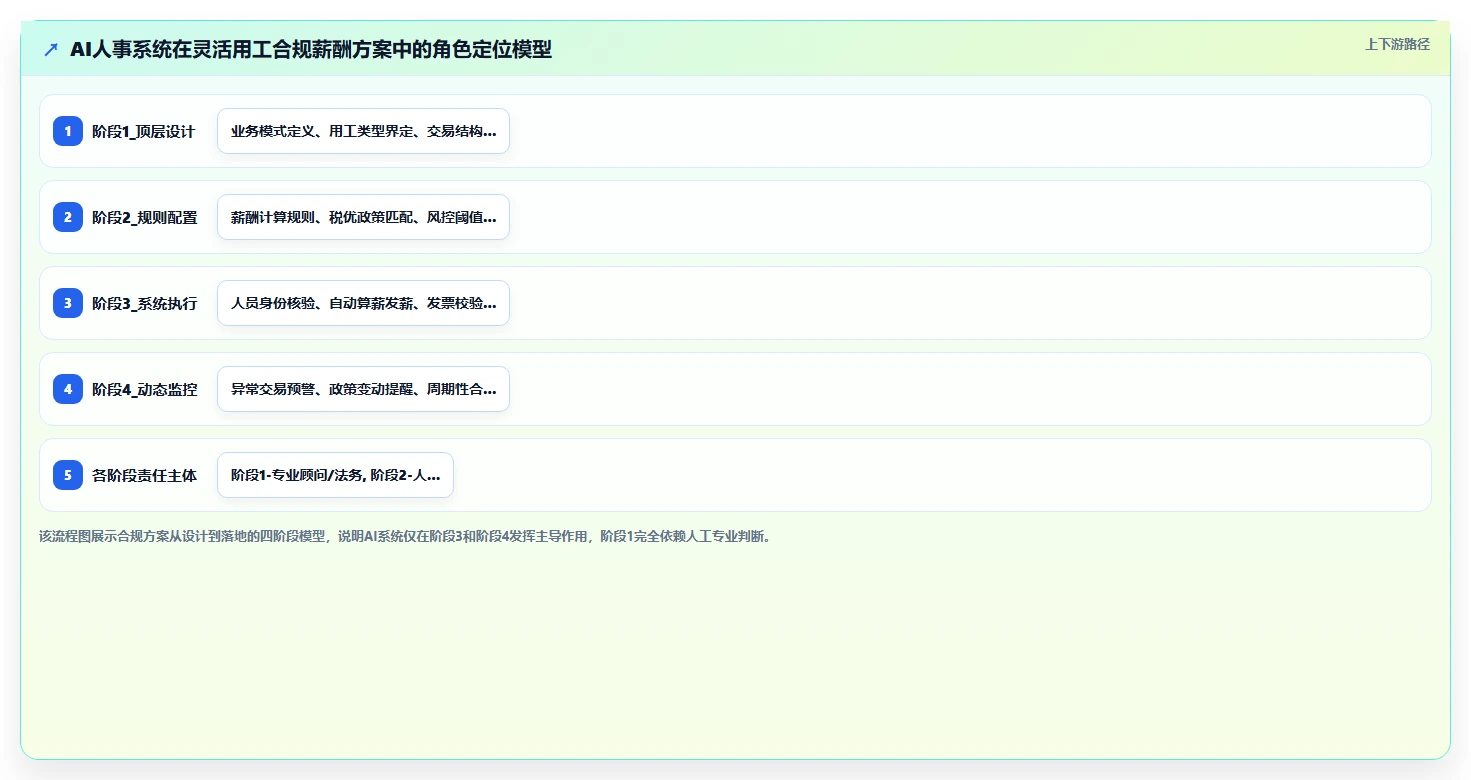This screenshot has height=780, width=1471.
Task: Click the 阶段4_动态监控 label
Action: [145, 389]
